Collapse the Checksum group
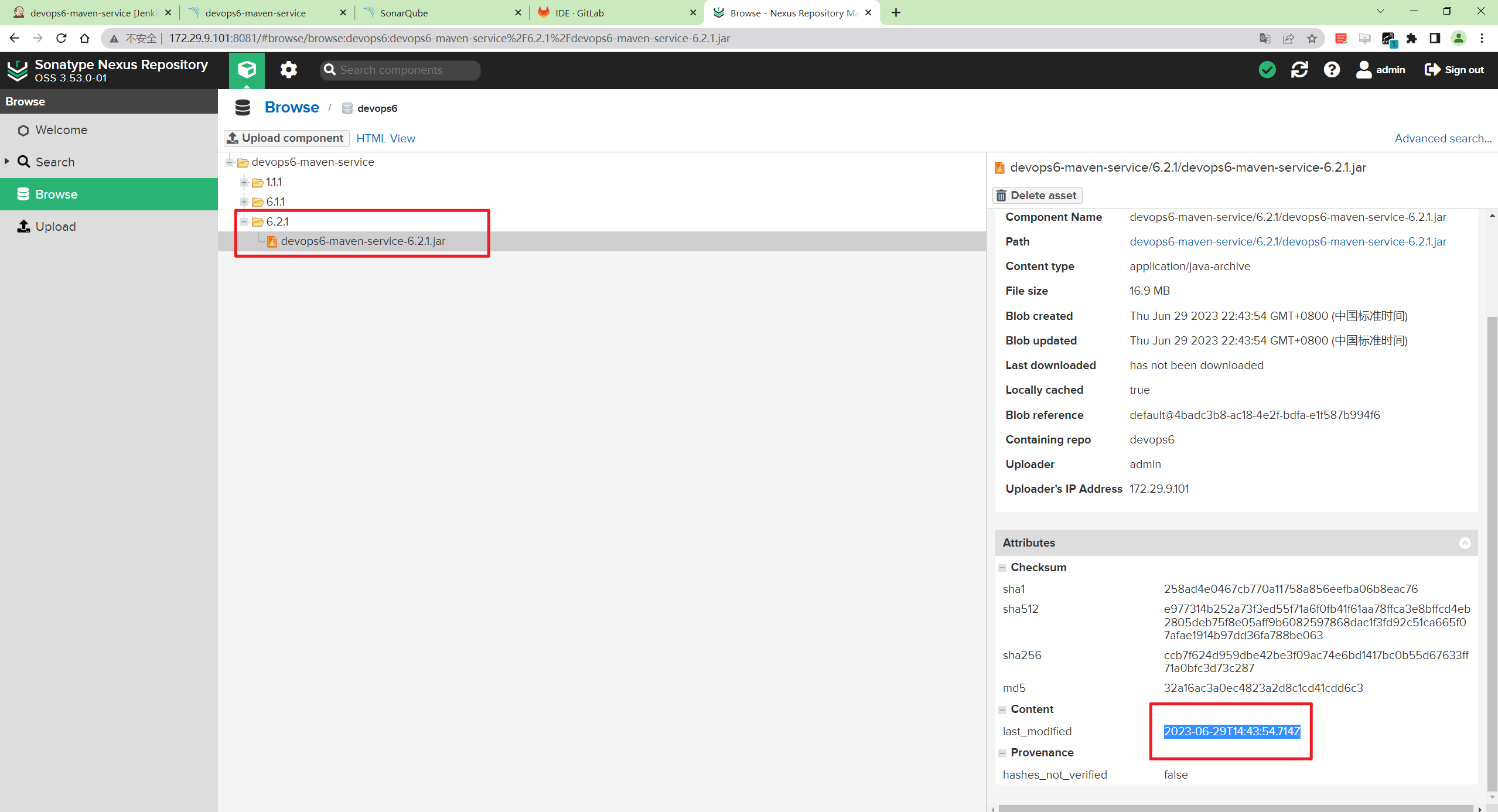 coord(1002,568)
